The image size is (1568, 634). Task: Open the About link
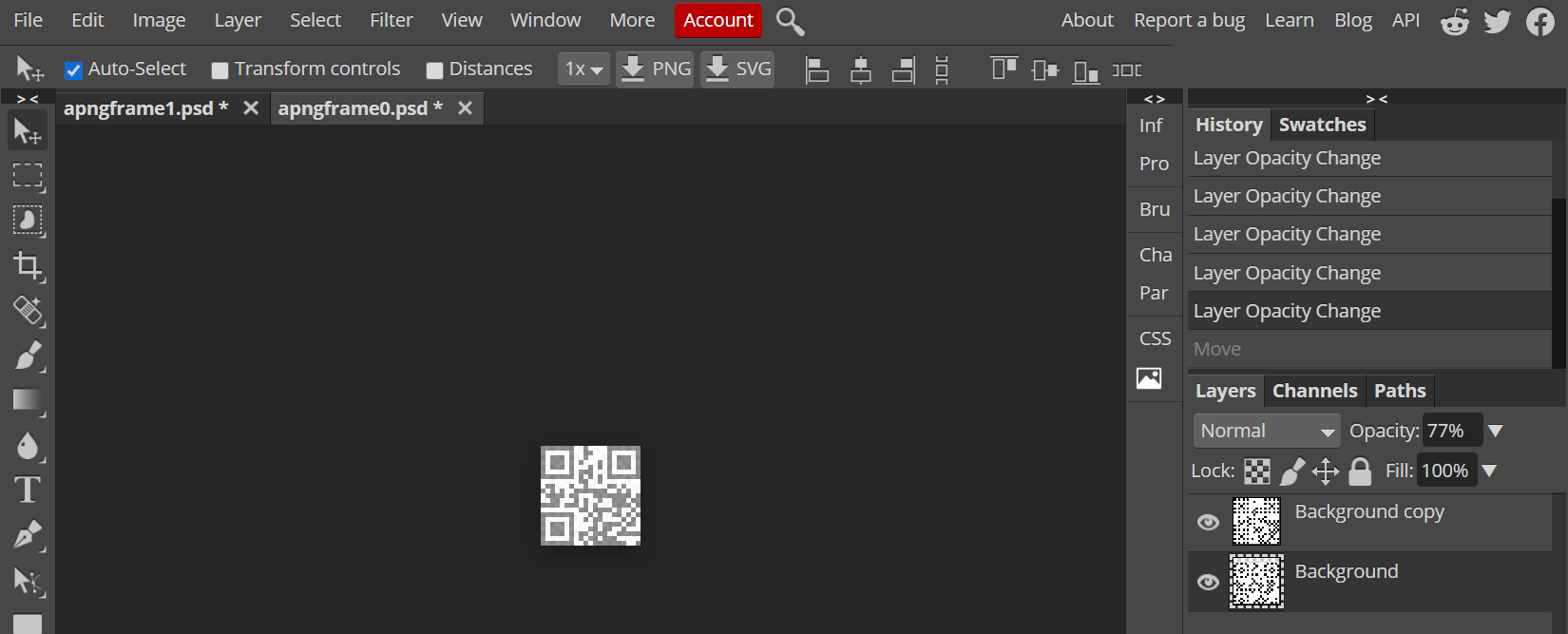click(x=1087, y=20)
